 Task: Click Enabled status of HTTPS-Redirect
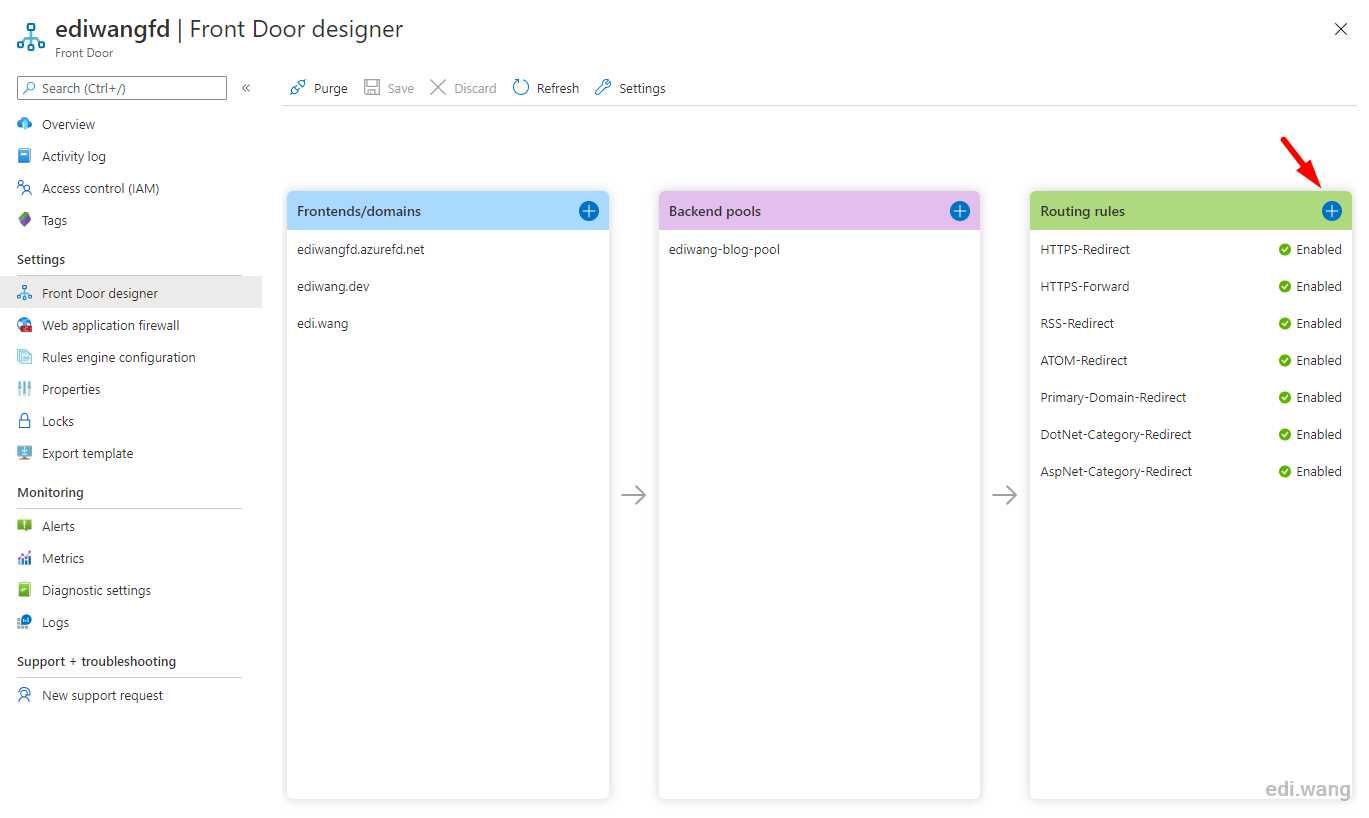click(1319, 249)
